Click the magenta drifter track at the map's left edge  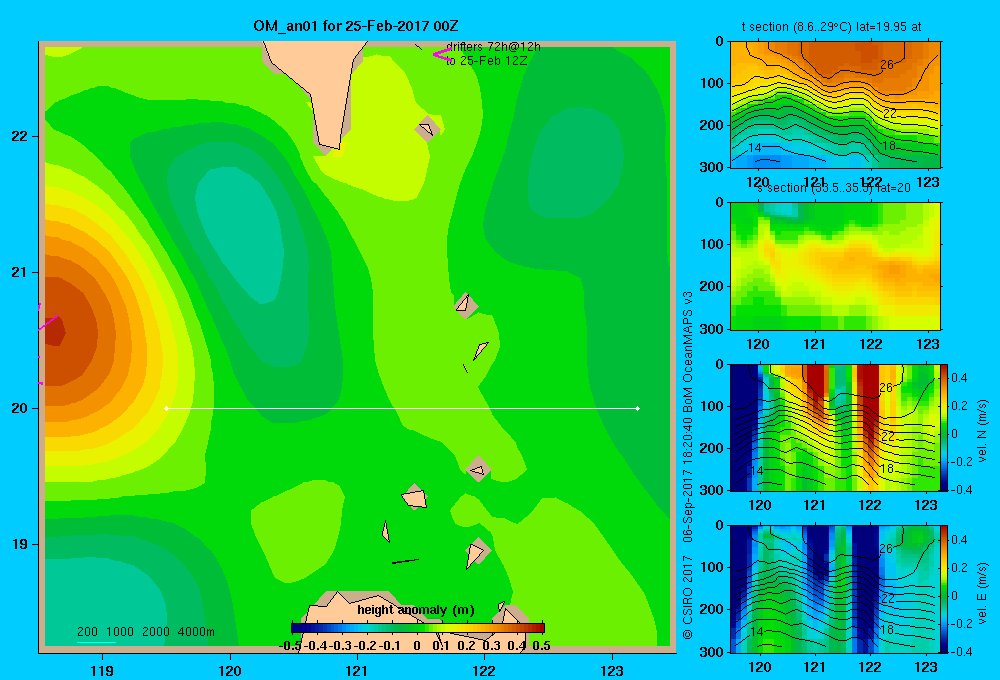click(x=48, y=323)
